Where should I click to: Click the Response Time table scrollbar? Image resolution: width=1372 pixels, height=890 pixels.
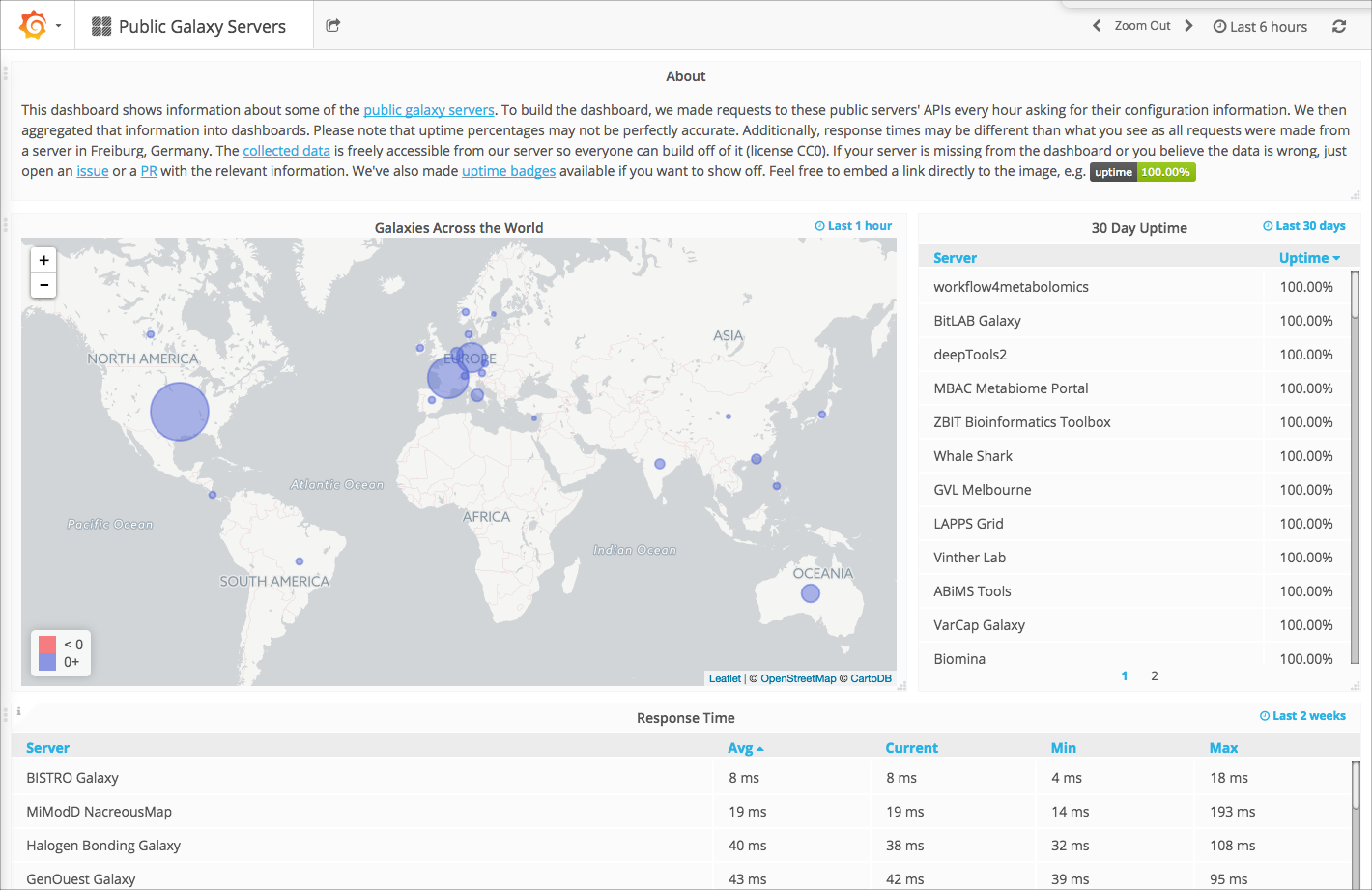click(x=1356, y=788)
